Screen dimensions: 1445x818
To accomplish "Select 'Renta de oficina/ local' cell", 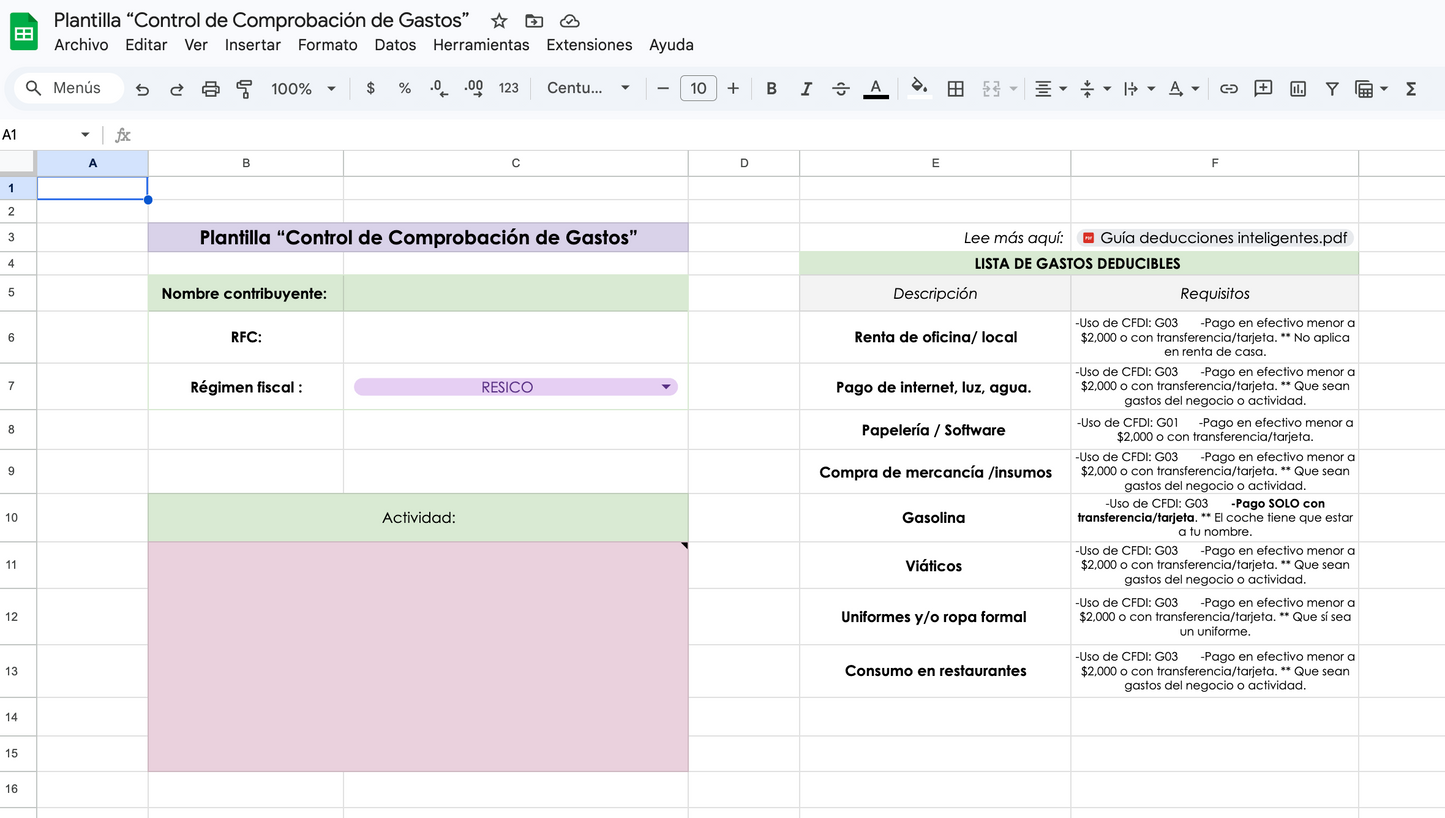I will click(934, 337).
